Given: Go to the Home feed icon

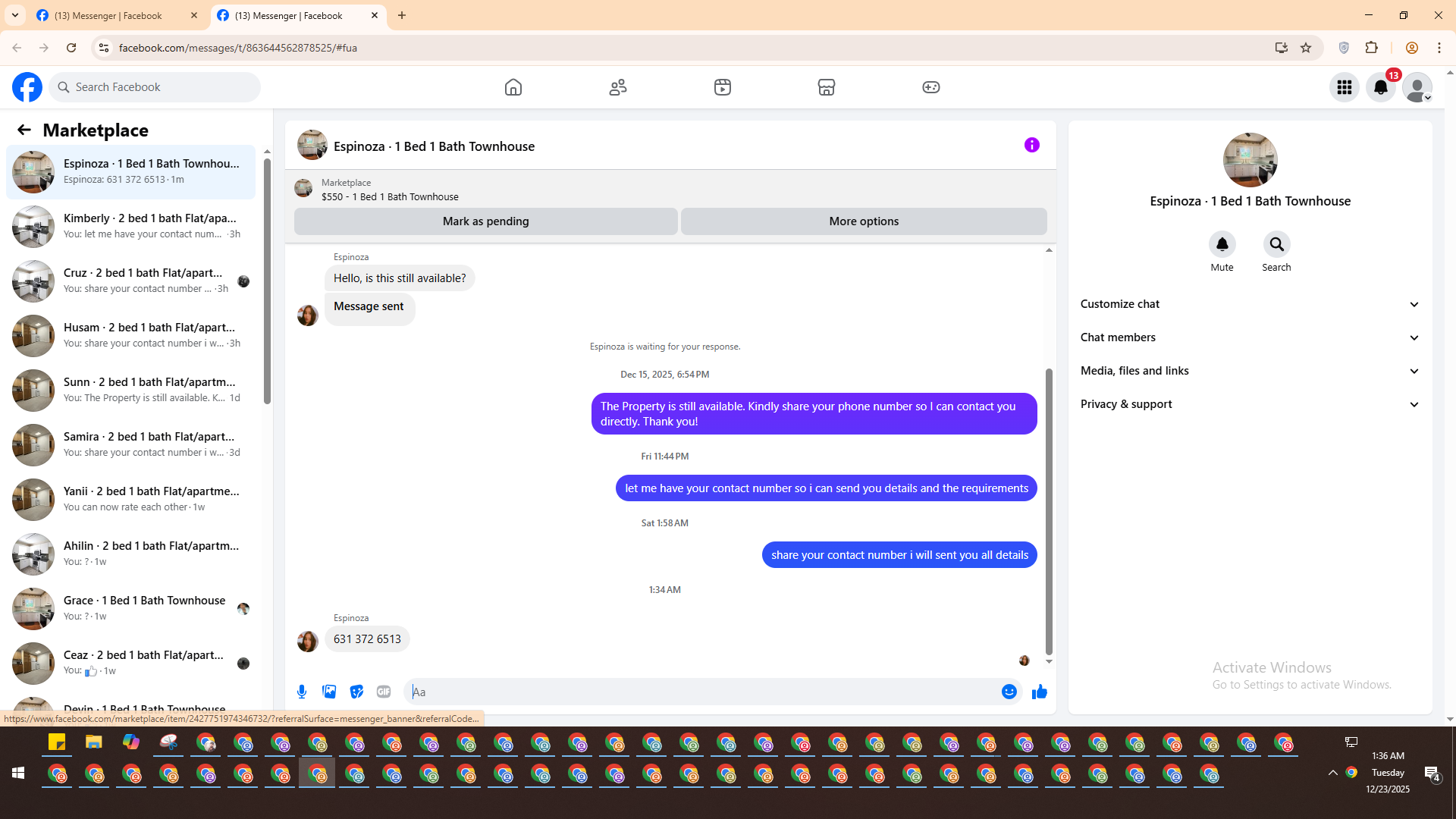Looking at the screenshot, I should pos(513,87).
